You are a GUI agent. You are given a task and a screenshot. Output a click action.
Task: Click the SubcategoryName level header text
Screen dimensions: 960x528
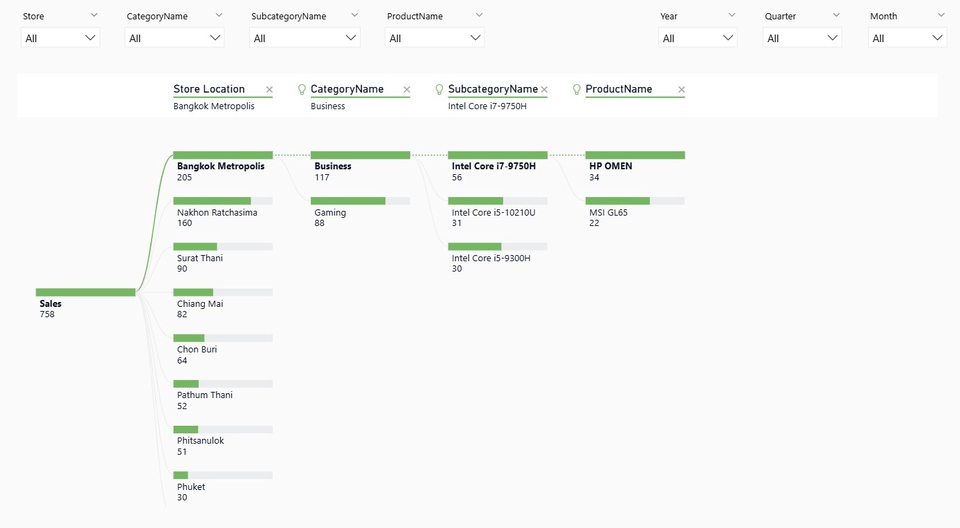pyautogui.click(x=493, y=89)
